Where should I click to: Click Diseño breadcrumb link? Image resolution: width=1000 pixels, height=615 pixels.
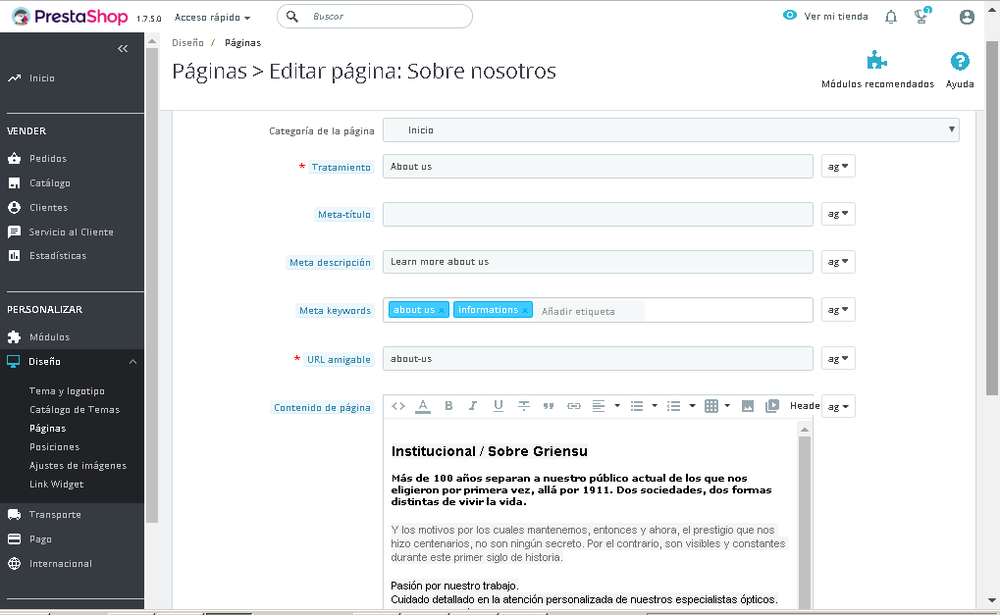[x=188, y=43]
